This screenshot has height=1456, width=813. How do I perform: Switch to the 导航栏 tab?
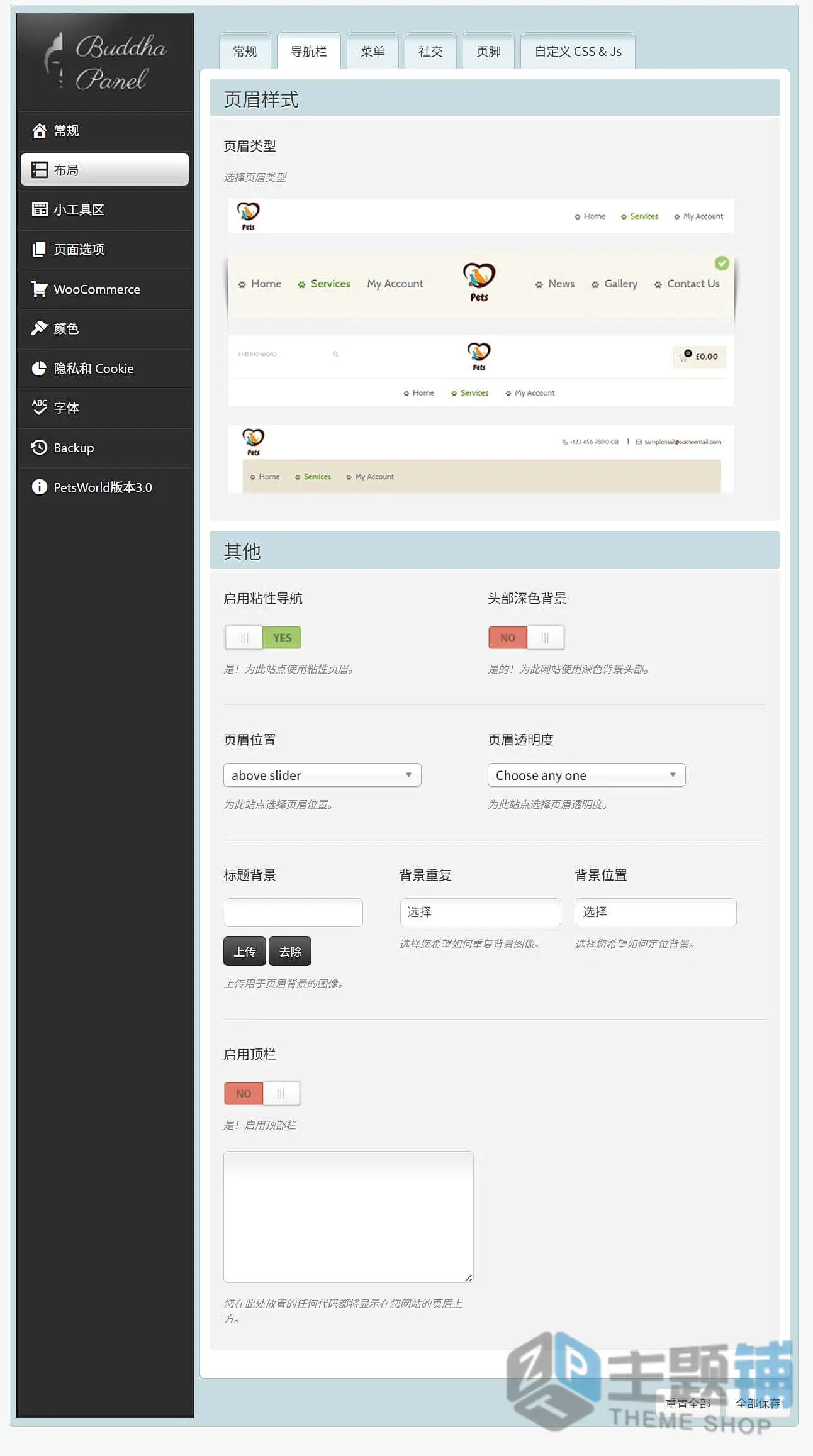(x=309, y=51)
